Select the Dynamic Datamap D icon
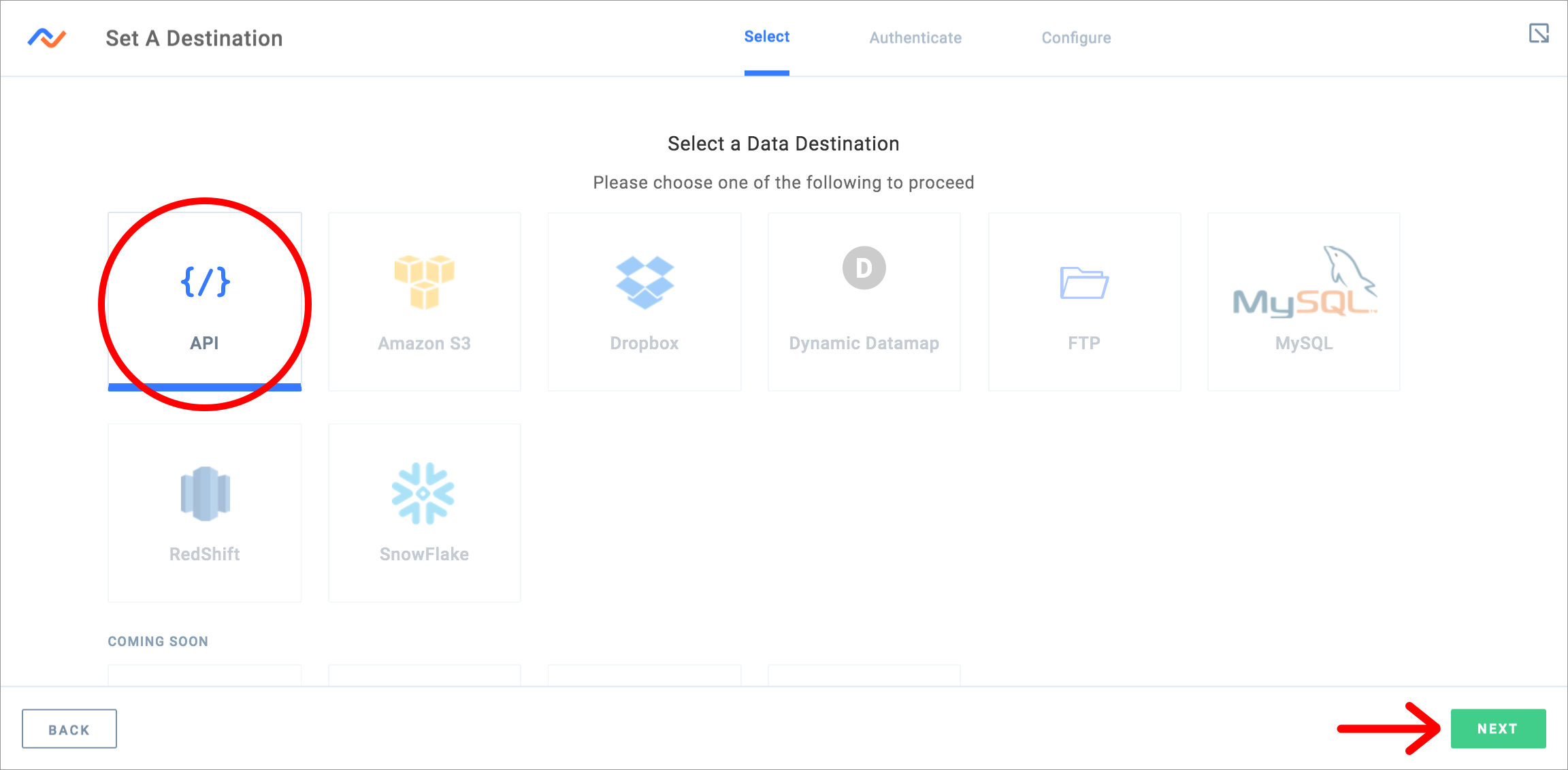This screenshot has width=1568, height=770. [x=864, y=268]
